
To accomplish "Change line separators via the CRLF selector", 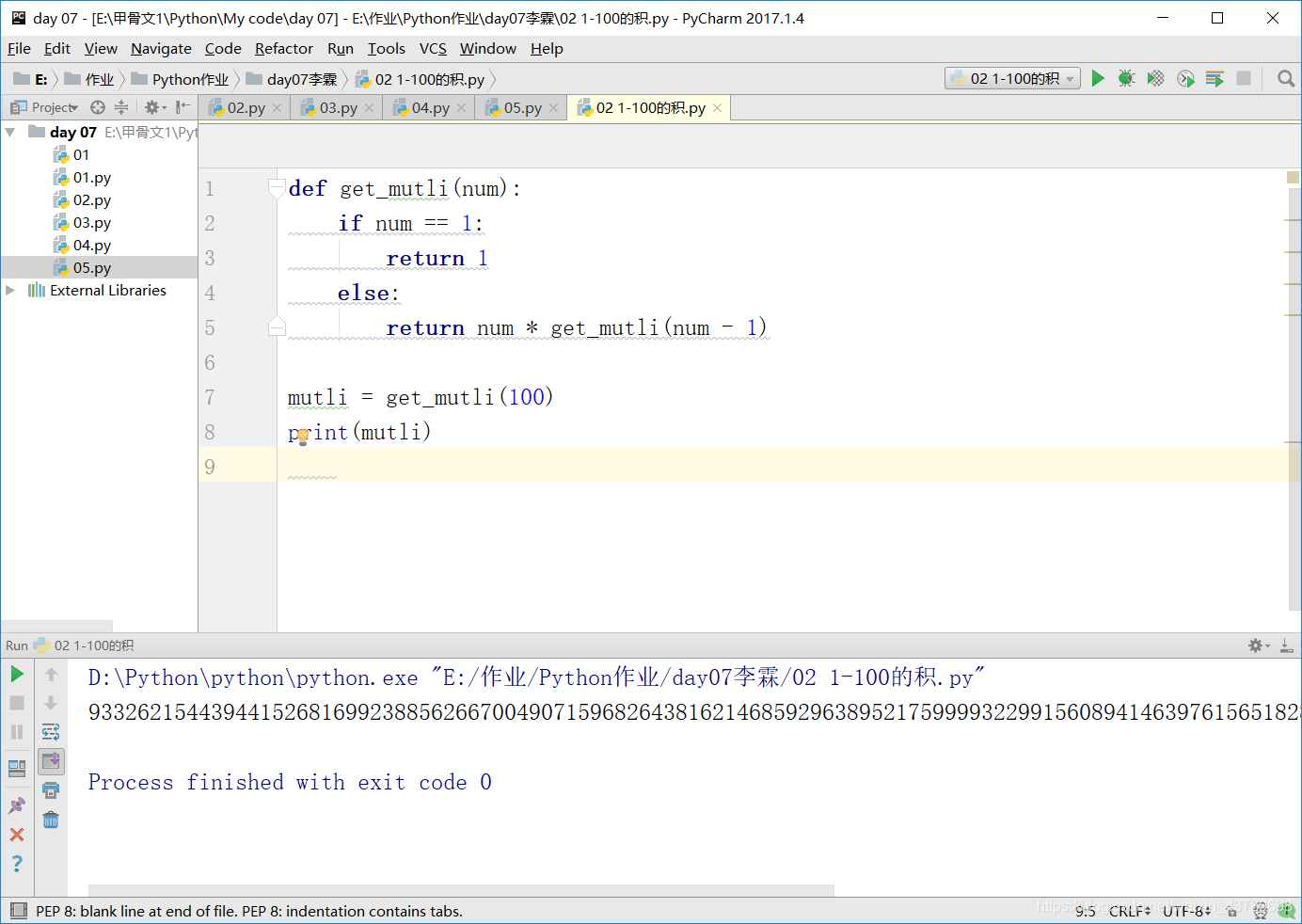I will tap(1129, 911).
